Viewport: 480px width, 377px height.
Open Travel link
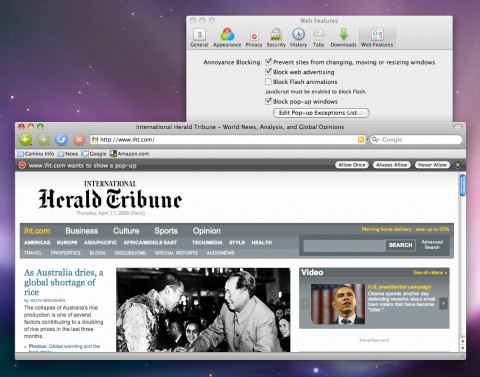[33, 253]
